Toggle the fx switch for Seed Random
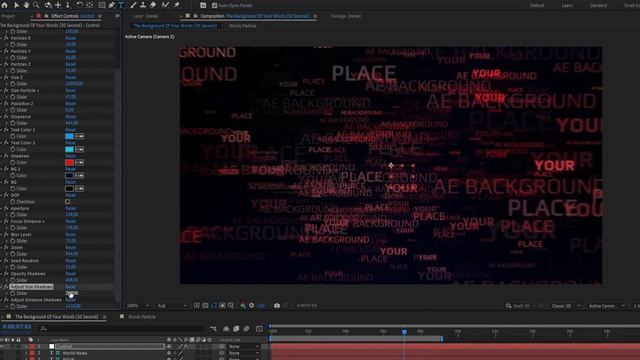Viewport: 640px width, 360px height. 6,260
